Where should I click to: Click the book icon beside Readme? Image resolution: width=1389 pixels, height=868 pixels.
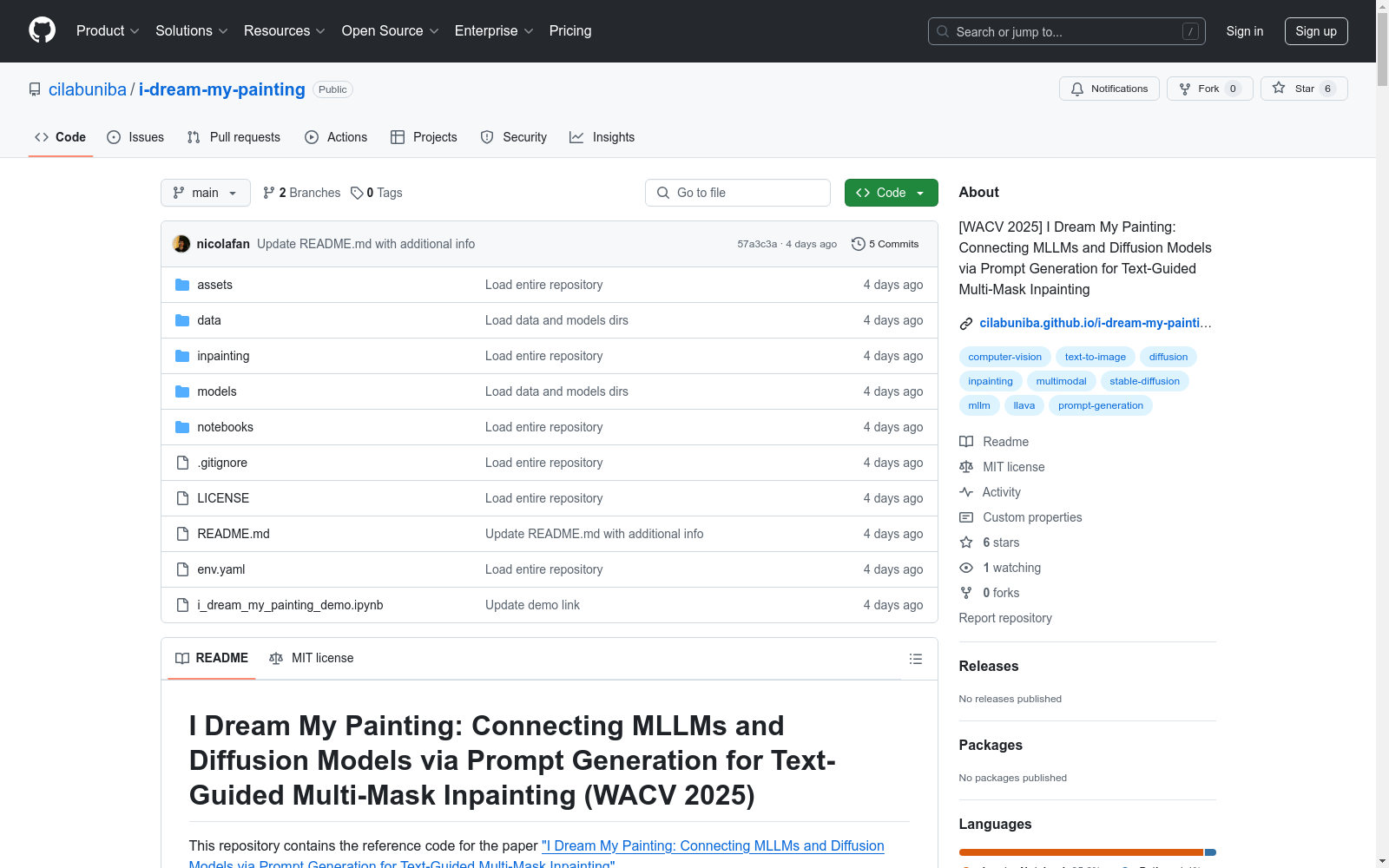966,442
